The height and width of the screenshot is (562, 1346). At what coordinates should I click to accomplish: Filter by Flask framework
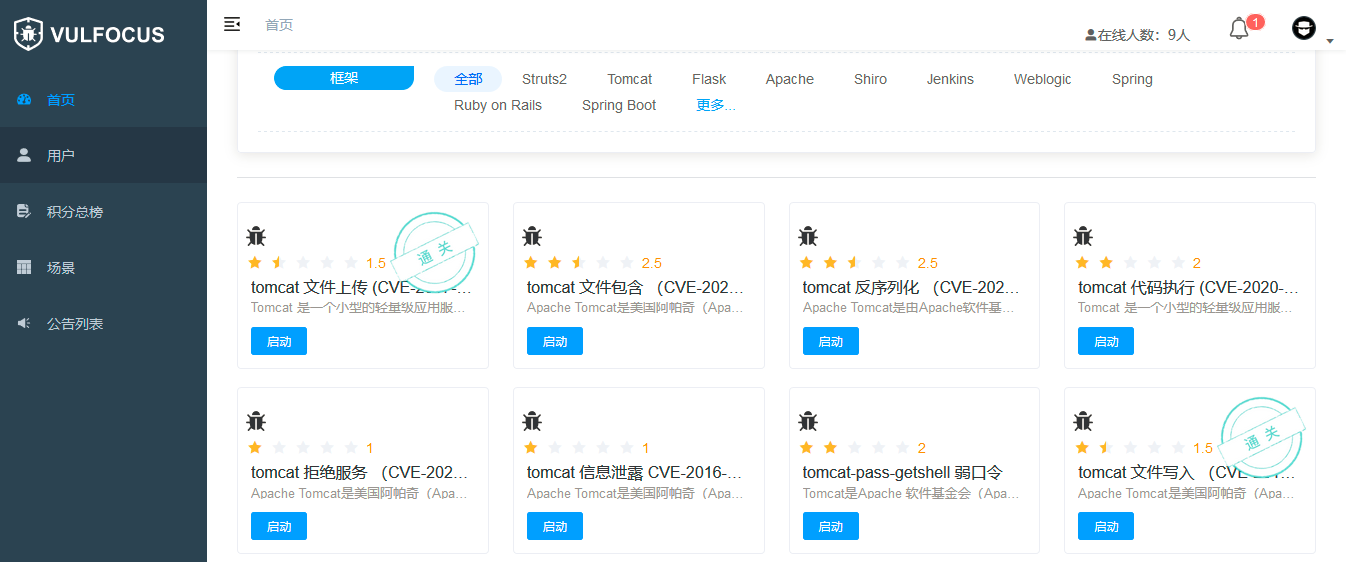709,79
